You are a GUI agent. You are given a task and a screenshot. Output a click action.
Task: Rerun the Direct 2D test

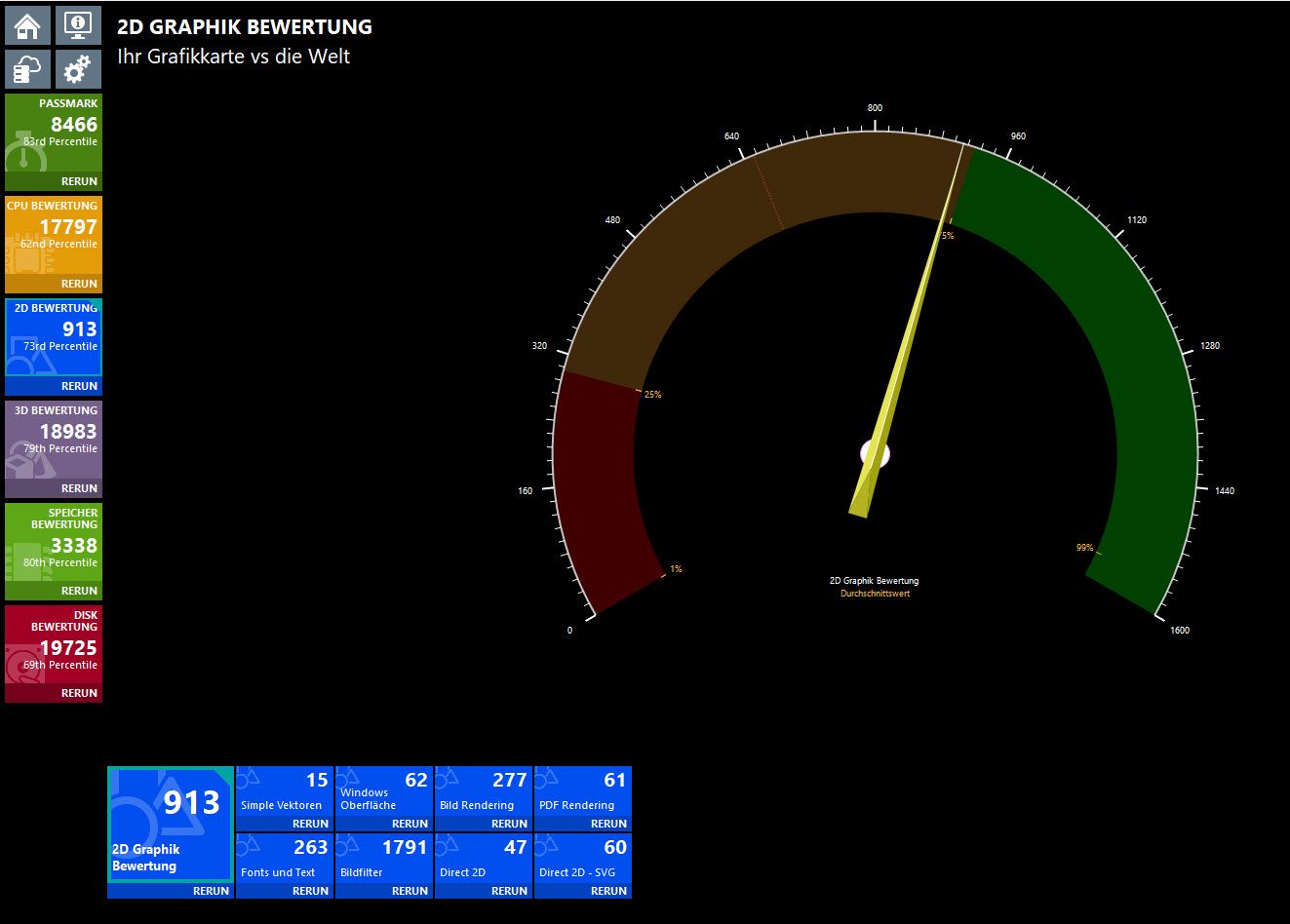pyautogui.click(x=509, y=891)
